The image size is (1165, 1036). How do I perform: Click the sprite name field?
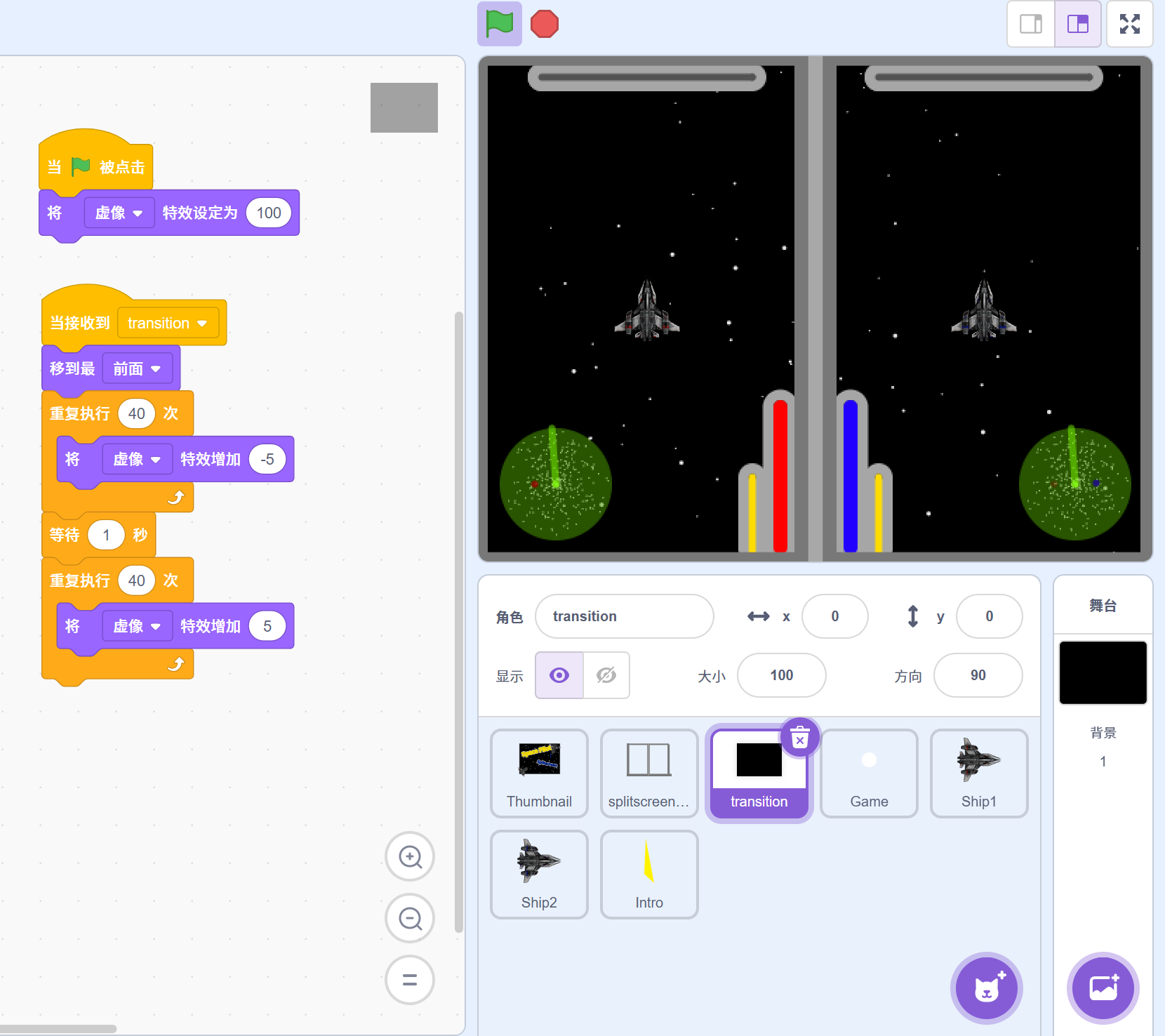click(624, 616)
